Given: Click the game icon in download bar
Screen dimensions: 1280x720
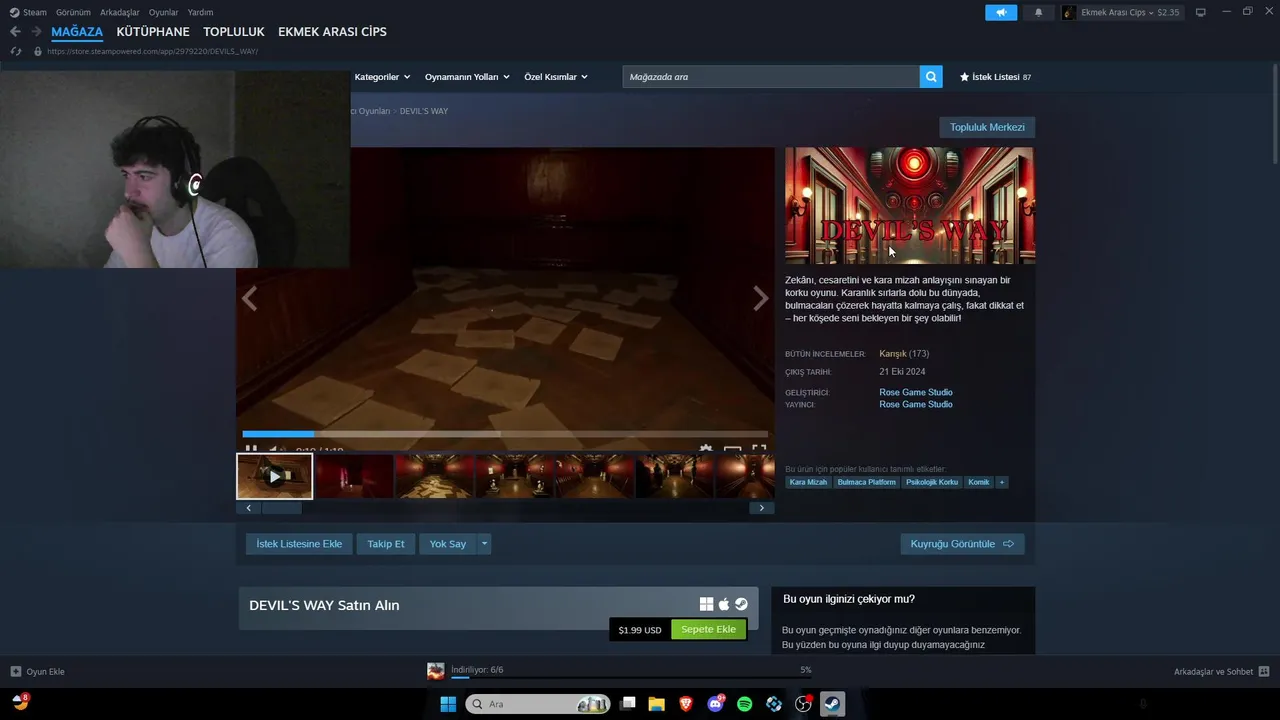Looking at the screenshot, I should [435, 671].
